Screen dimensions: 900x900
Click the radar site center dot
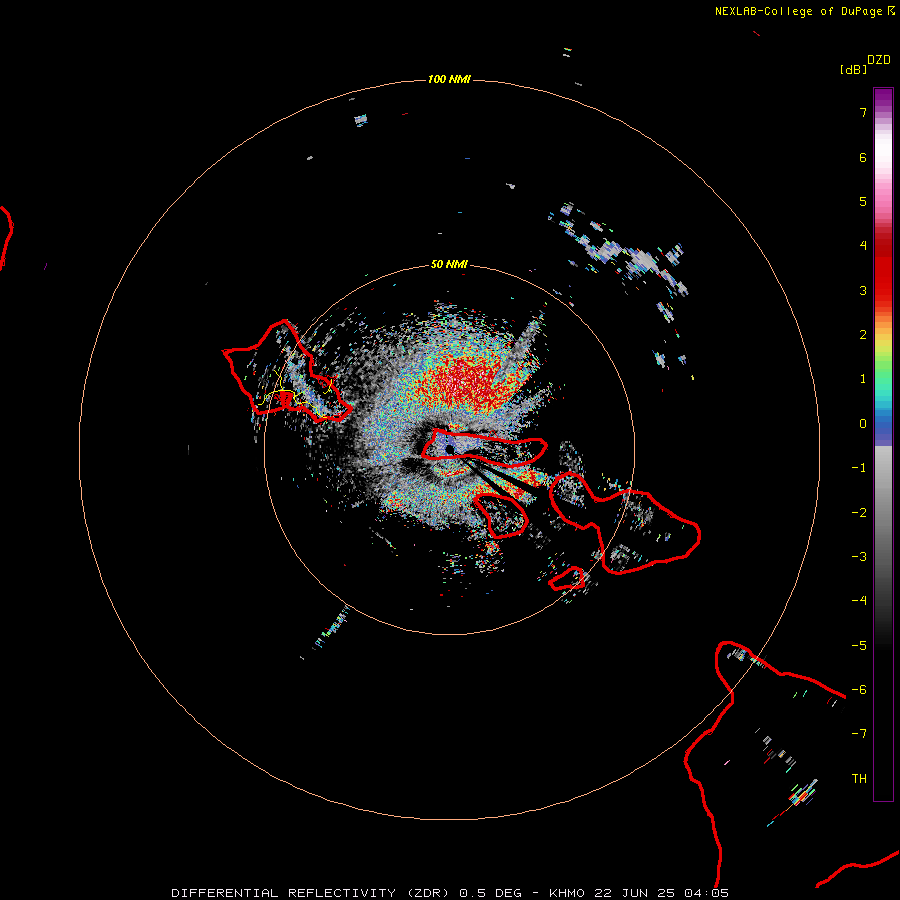[450, 449]
